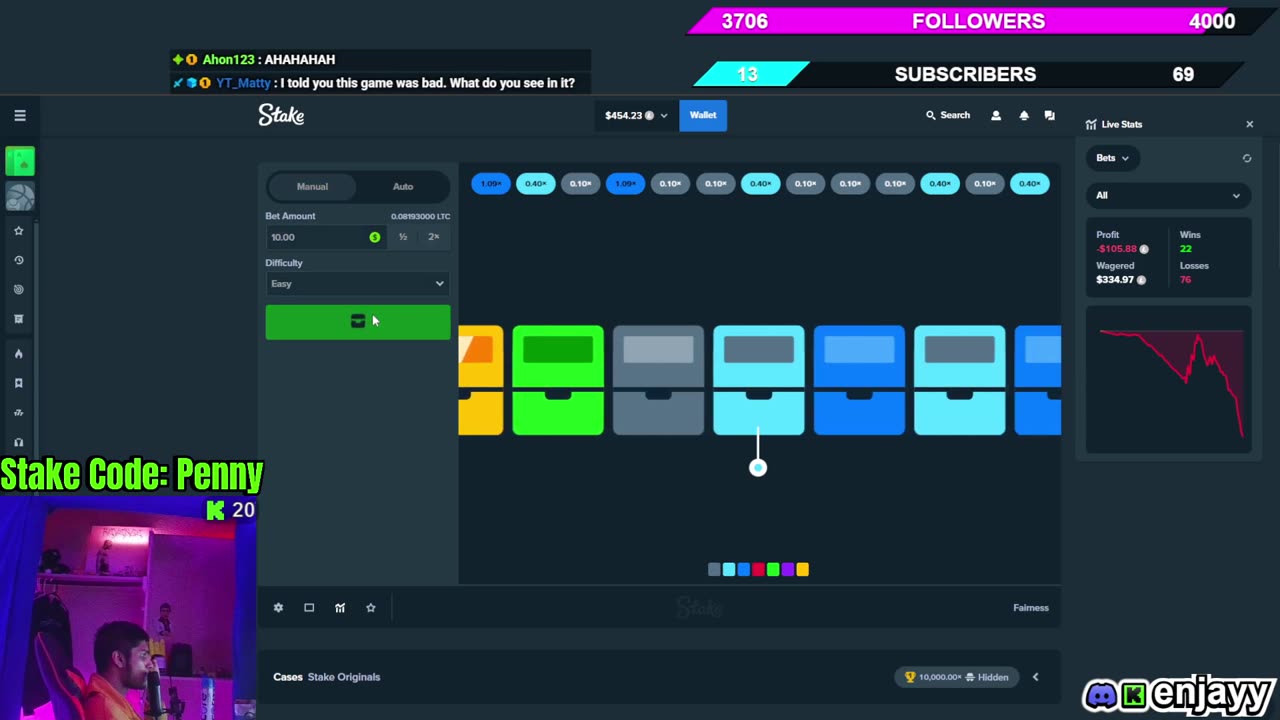Click the grey case in the reel
The height and width of the screenshot is (720, 1280).
(658, 380)
